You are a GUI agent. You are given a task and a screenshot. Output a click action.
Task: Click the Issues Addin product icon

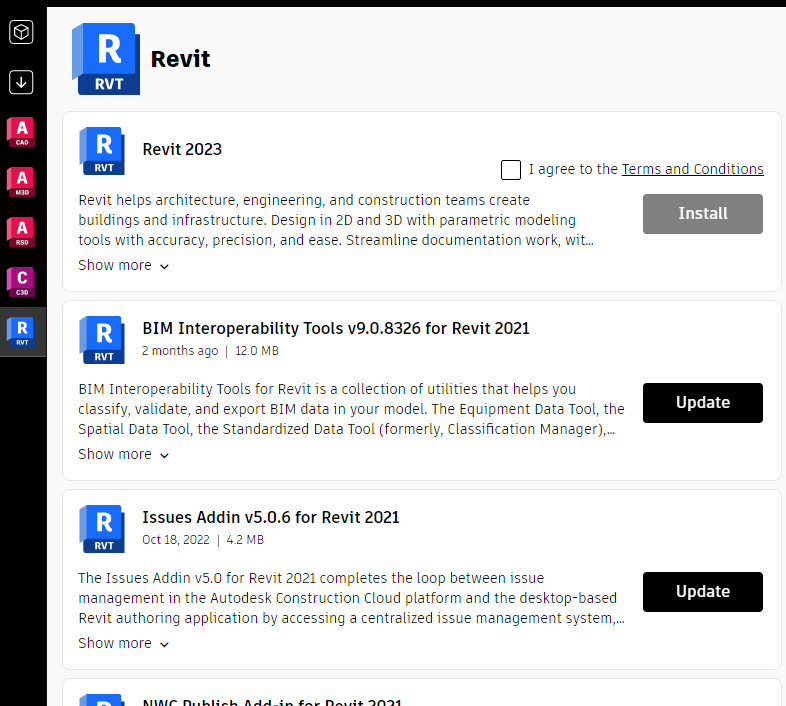click(x=102, y=529)
